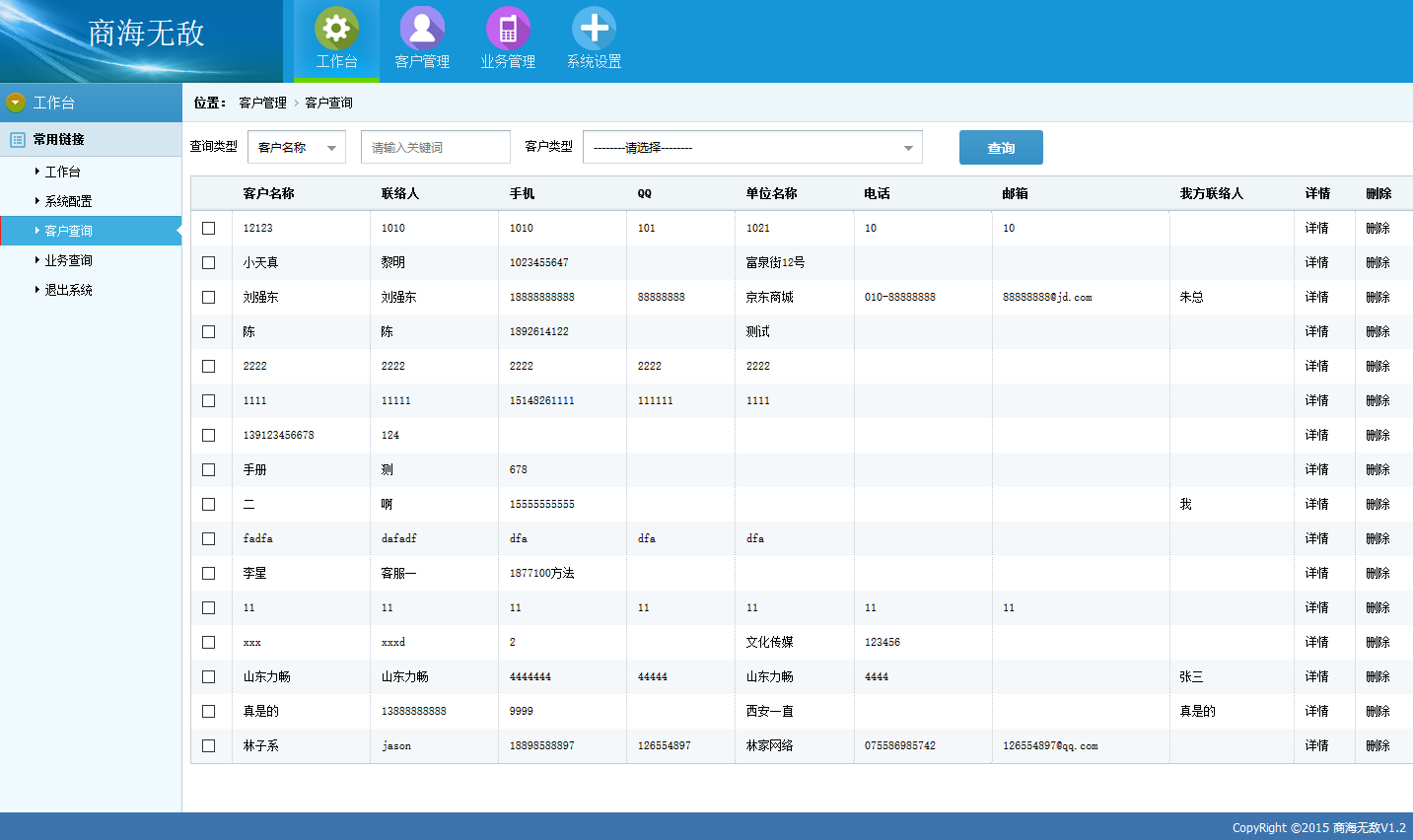Screen dimensions: 1413x840
Task: Check the box for customer 刘强东
Action: [209, 297]
